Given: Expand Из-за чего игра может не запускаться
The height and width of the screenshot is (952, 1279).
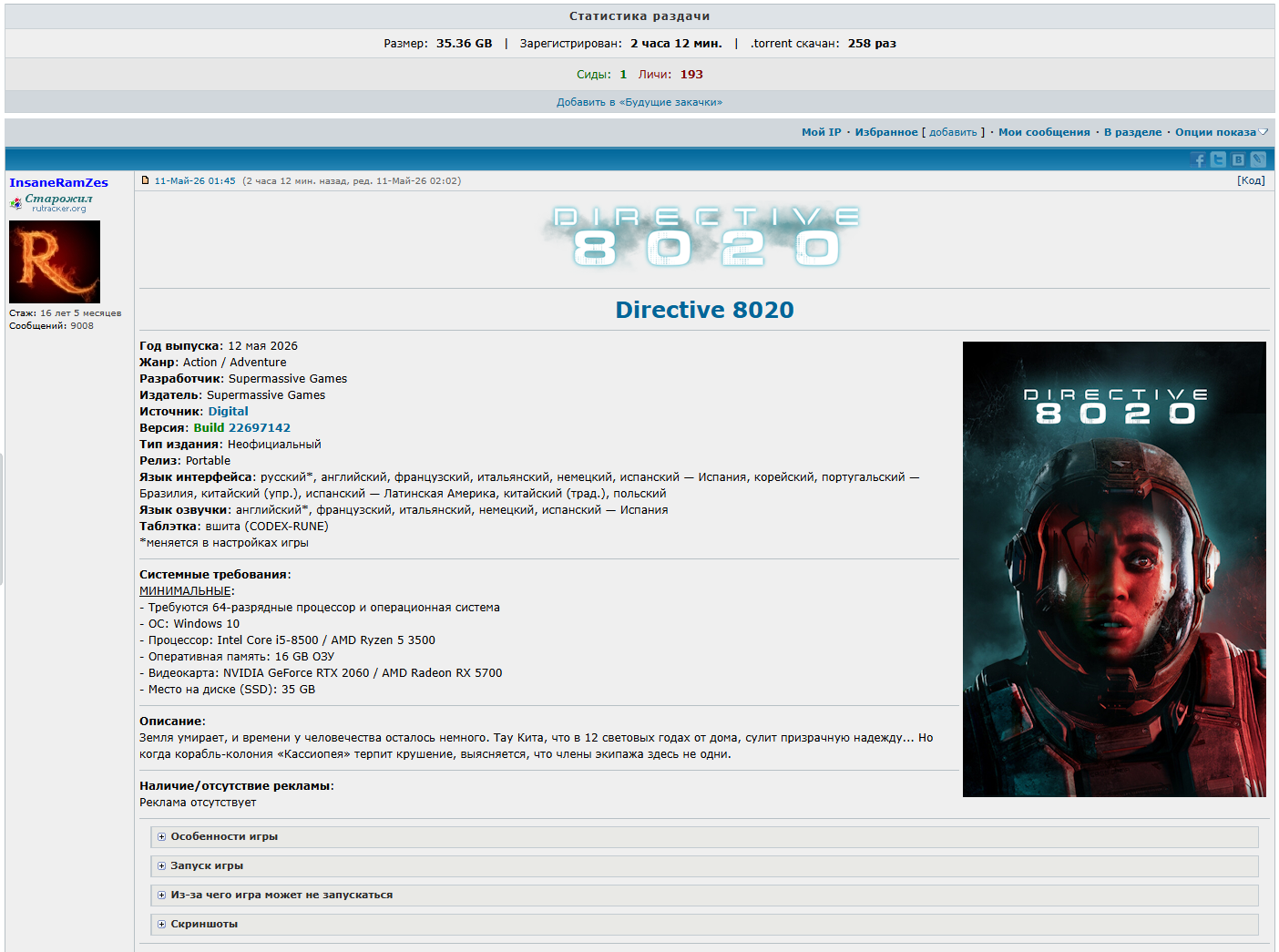Looking at the screenshot, I should [x=704, y=896].
